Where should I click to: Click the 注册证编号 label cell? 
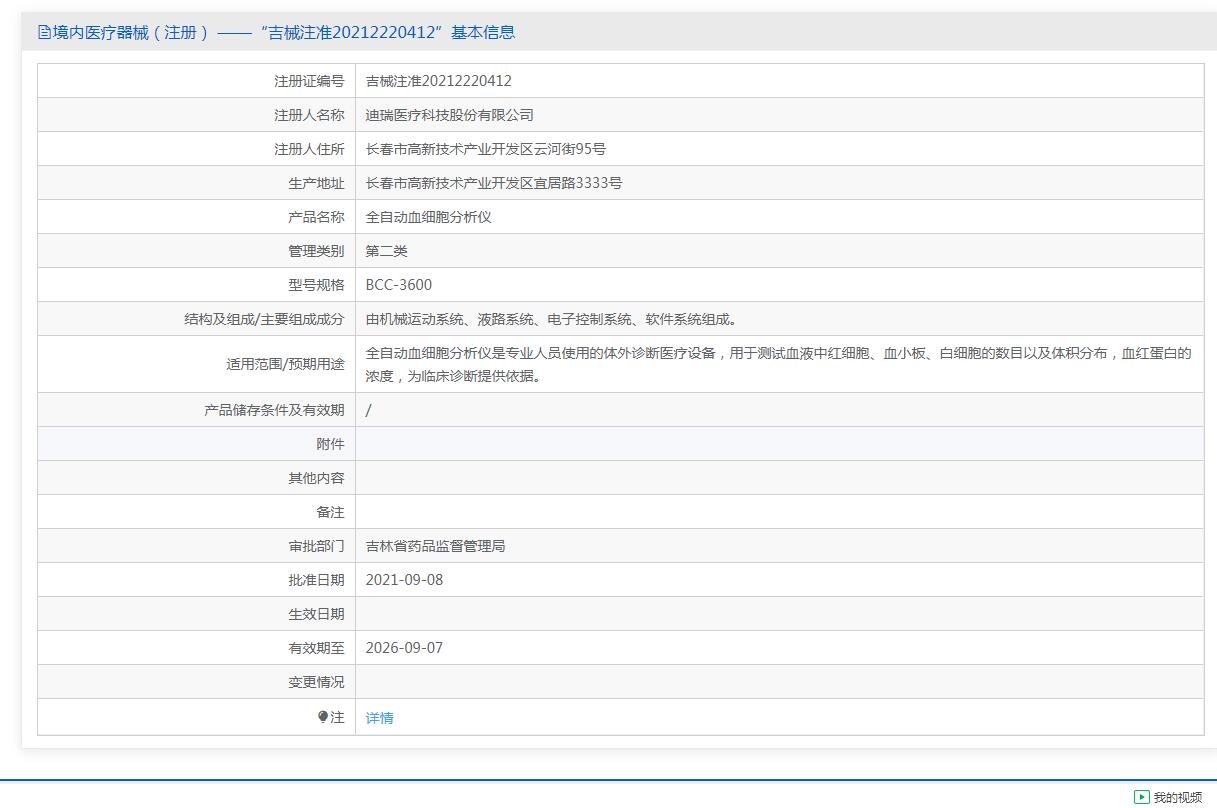[197, 81]
